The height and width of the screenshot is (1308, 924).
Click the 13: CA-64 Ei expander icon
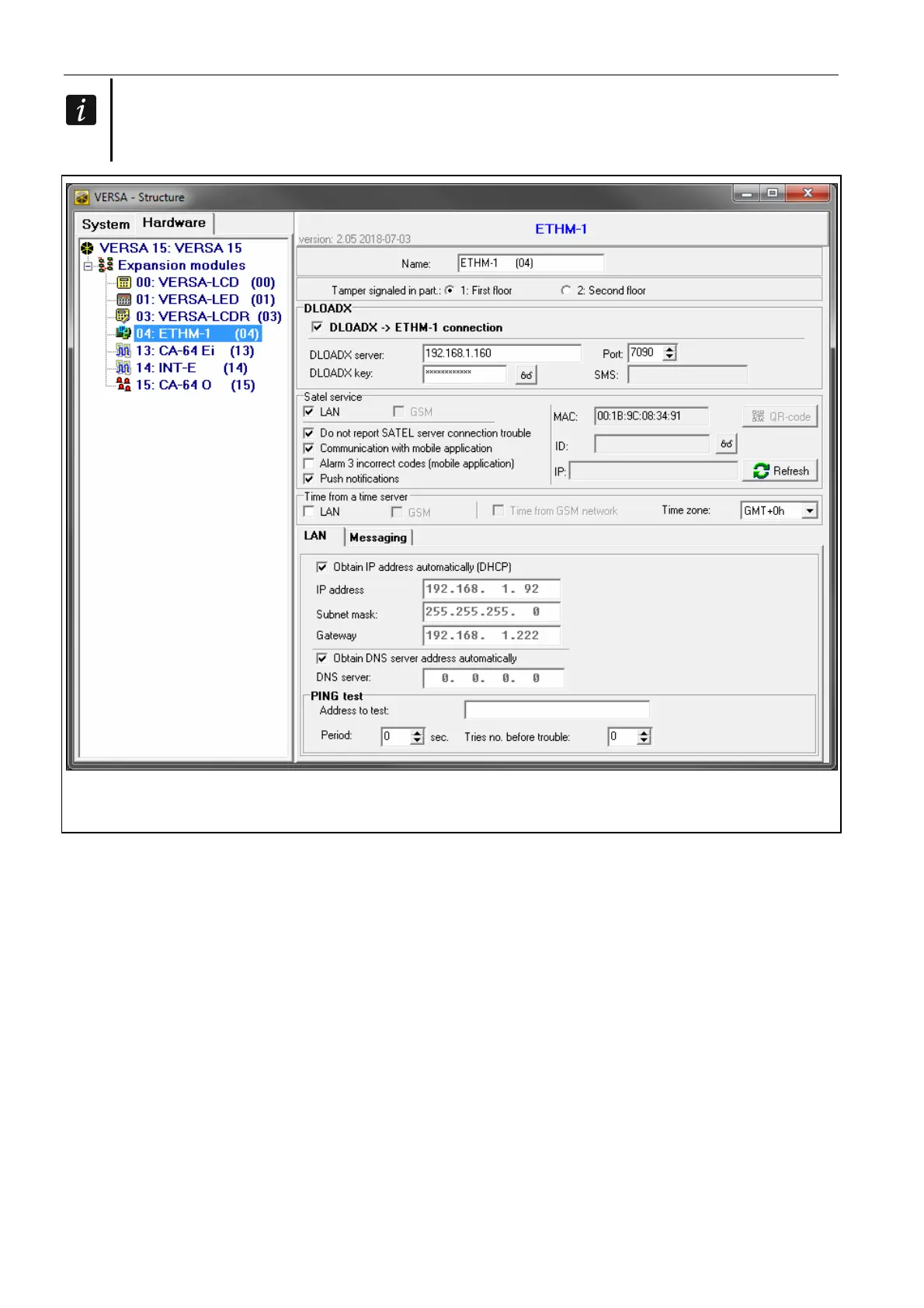point(123,351)
